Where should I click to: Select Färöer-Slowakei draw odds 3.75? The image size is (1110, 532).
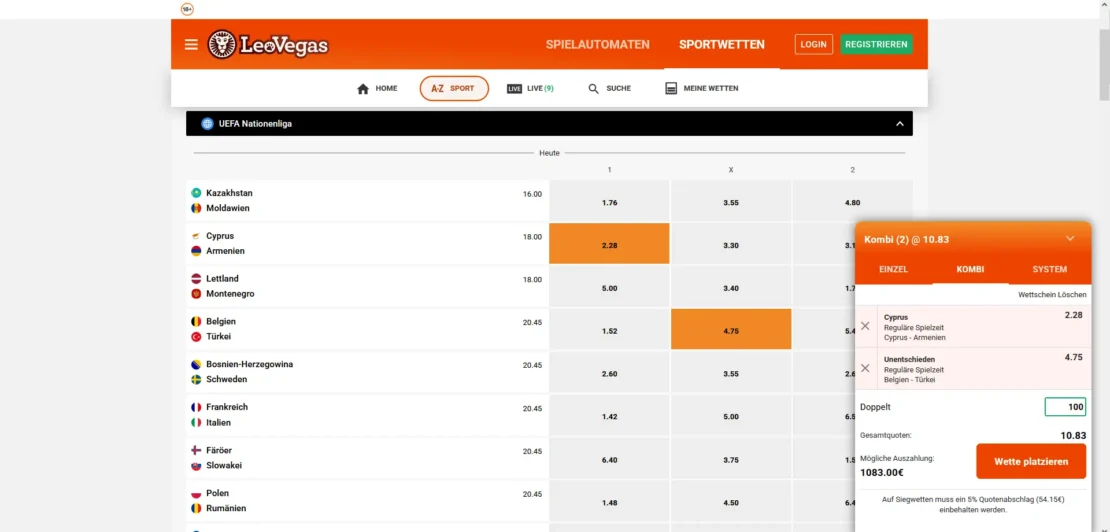(x=731, y=458)
